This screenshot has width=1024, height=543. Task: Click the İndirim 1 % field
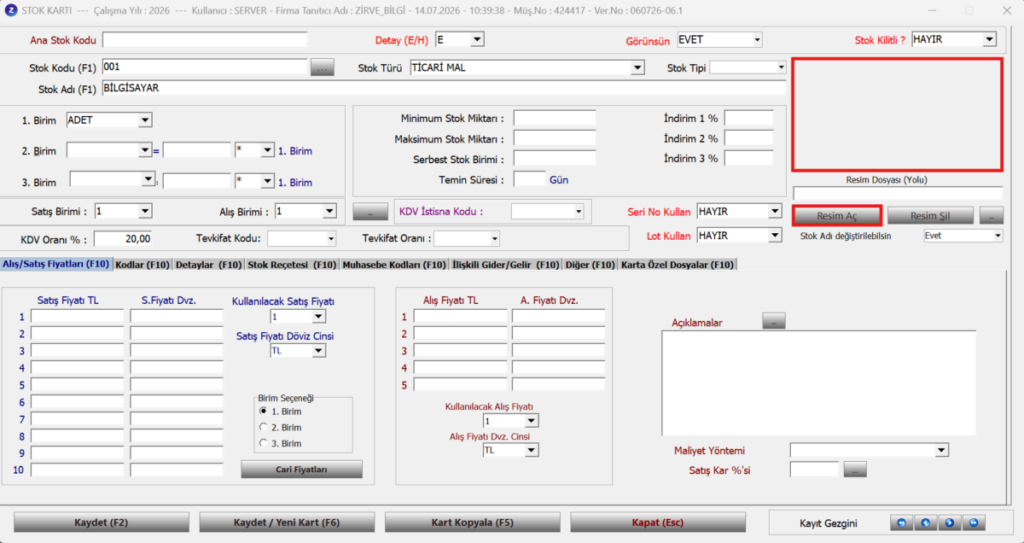click(x=748, y=118)
